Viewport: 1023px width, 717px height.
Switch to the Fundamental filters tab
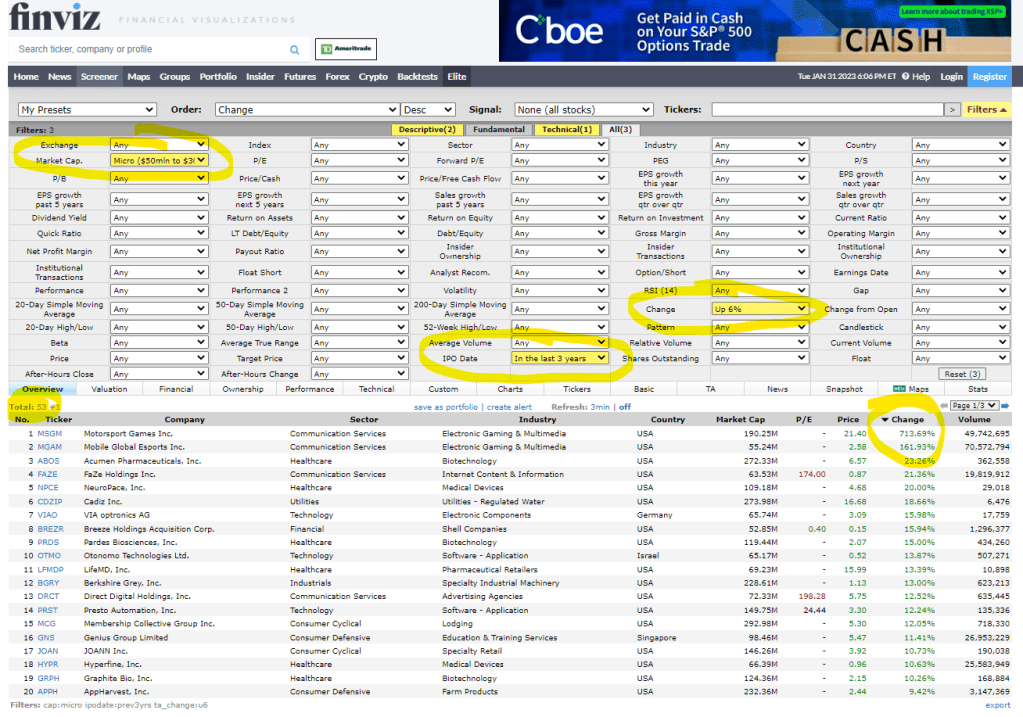tap(499, 129)
